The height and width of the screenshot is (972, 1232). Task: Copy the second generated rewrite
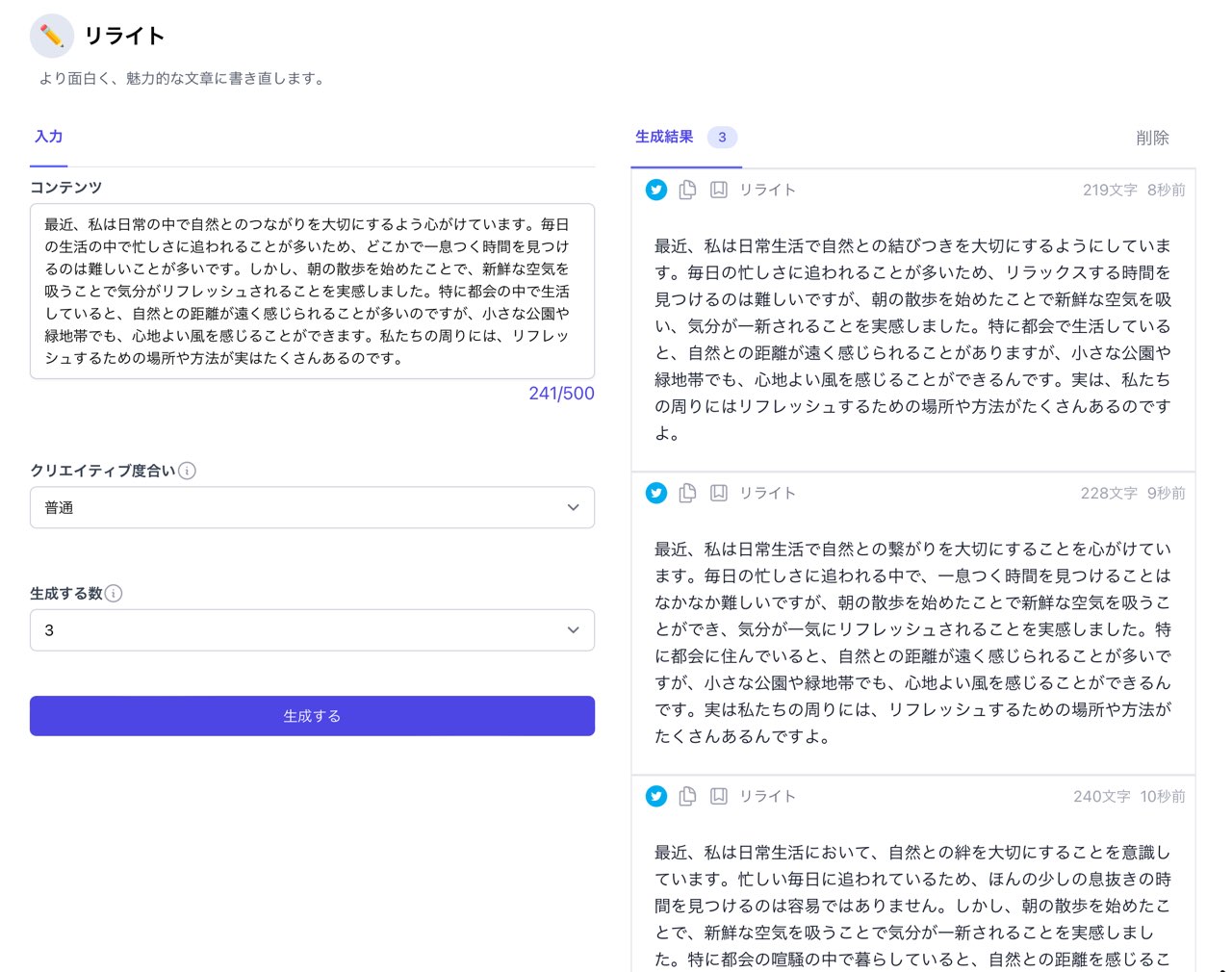click(x=687, y=493)
